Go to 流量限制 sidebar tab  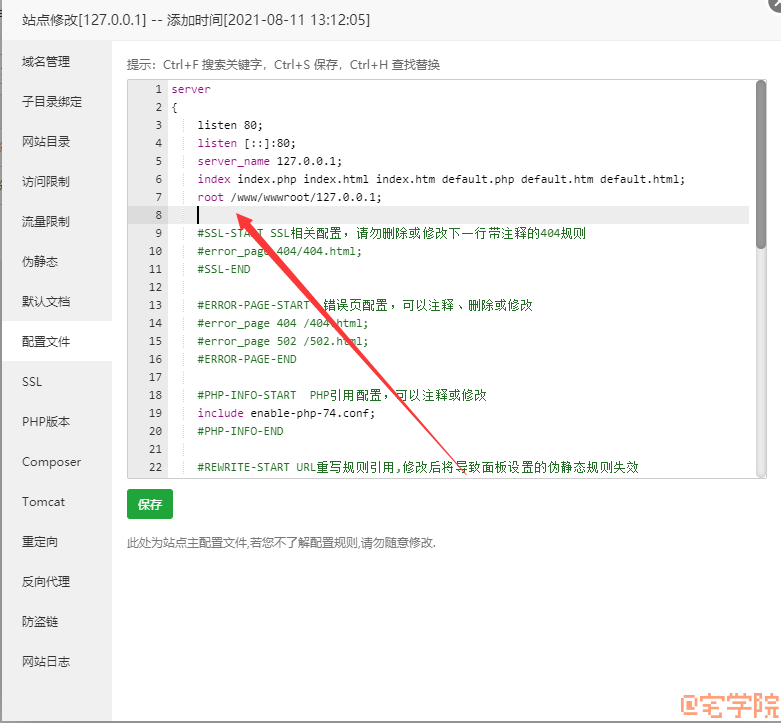tap(46, 222)
